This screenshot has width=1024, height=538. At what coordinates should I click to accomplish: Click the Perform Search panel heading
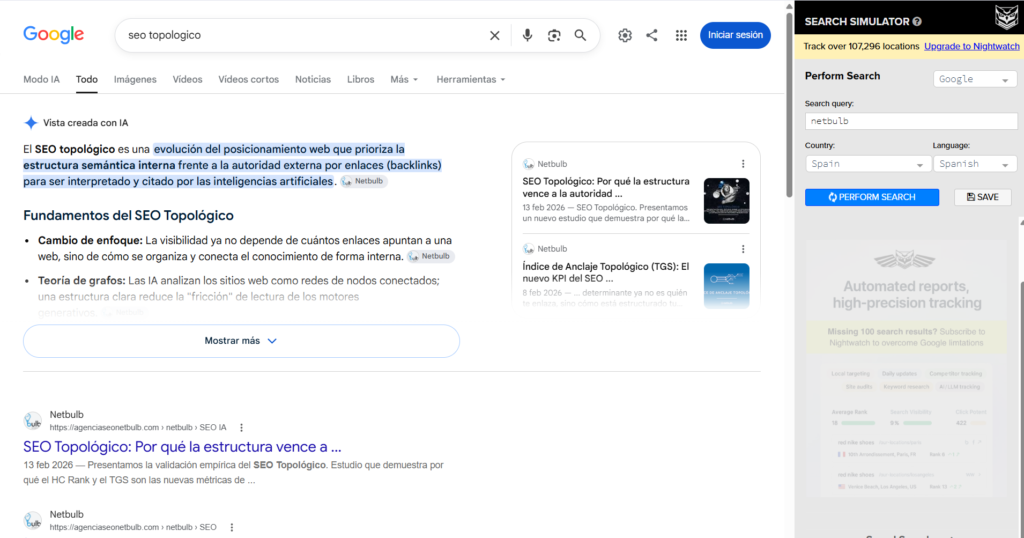(x=842, y=76)
